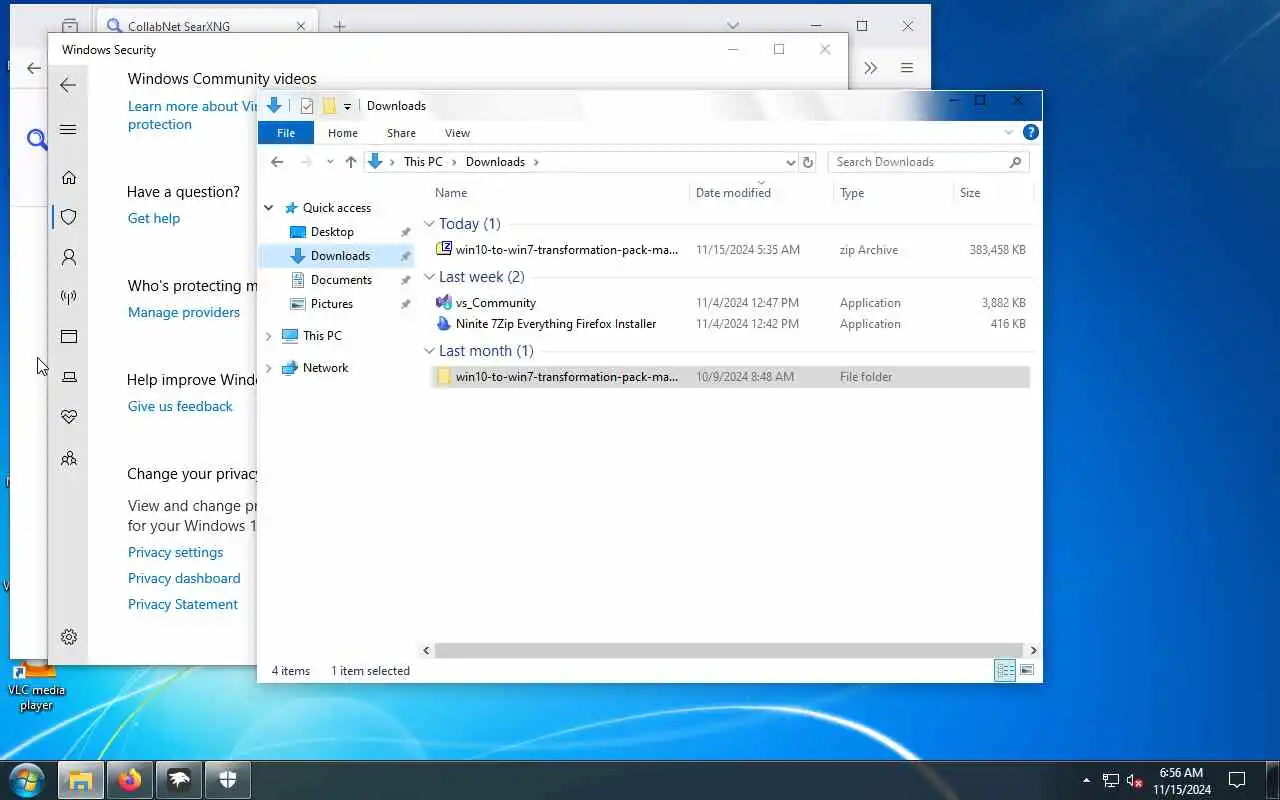Switch to details view layout icon
This screenshot has height=800, width=1280.
tap(1005, 671)
